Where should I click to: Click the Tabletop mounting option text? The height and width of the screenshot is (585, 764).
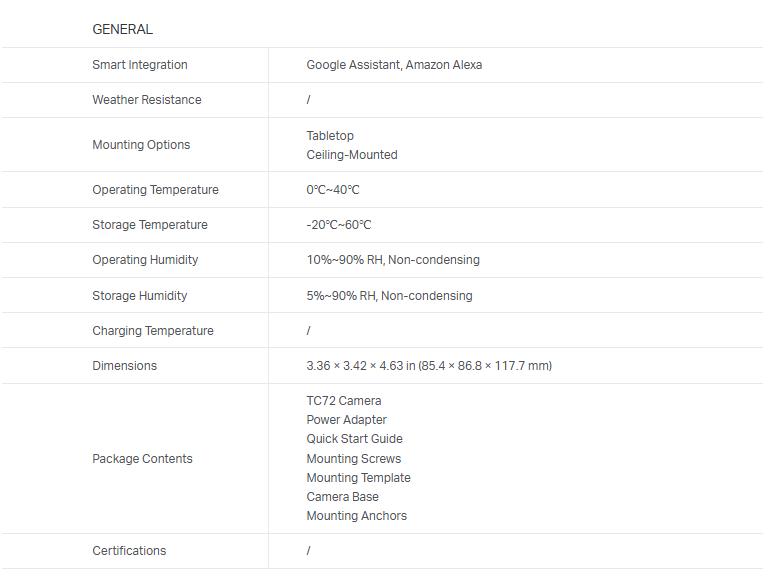[330, 136]
